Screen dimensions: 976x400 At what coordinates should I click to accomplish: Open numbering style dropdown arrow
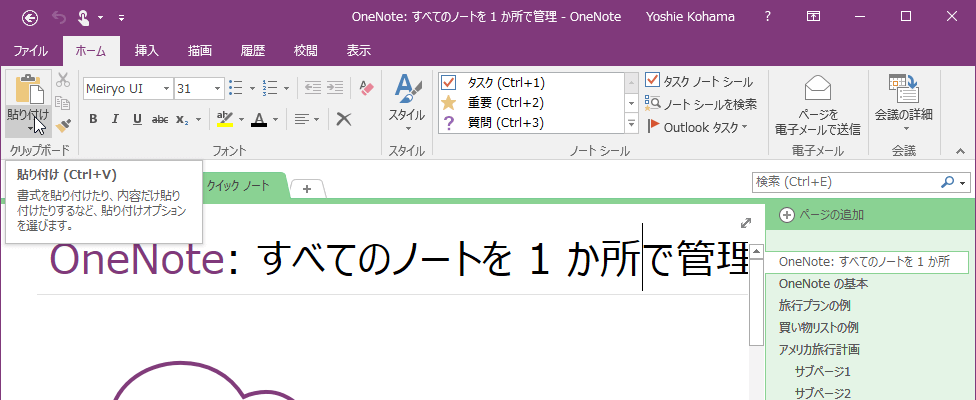pos(286,88)
